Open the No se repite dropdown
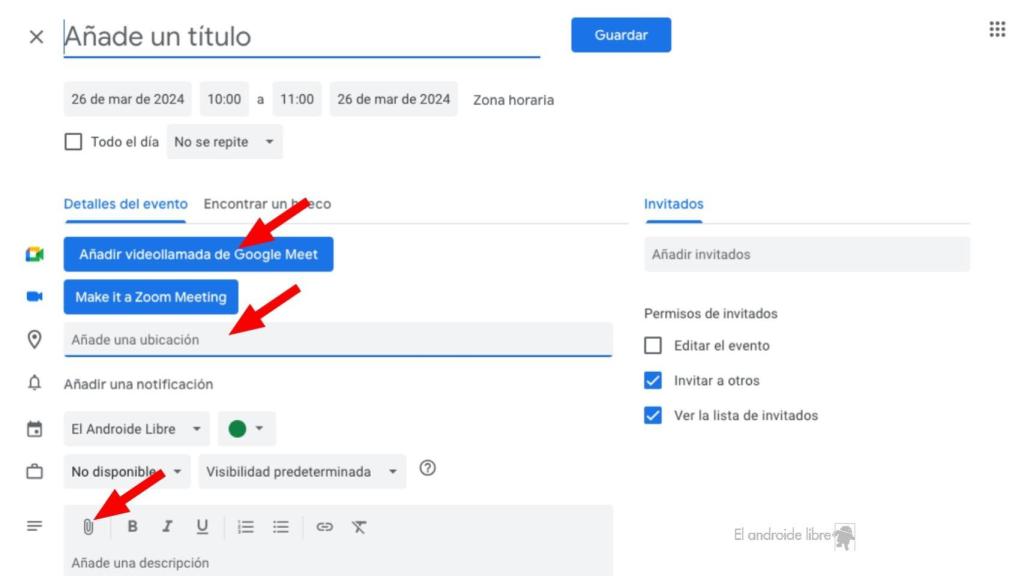1024x576 pixels. click(x=224, y=142)
